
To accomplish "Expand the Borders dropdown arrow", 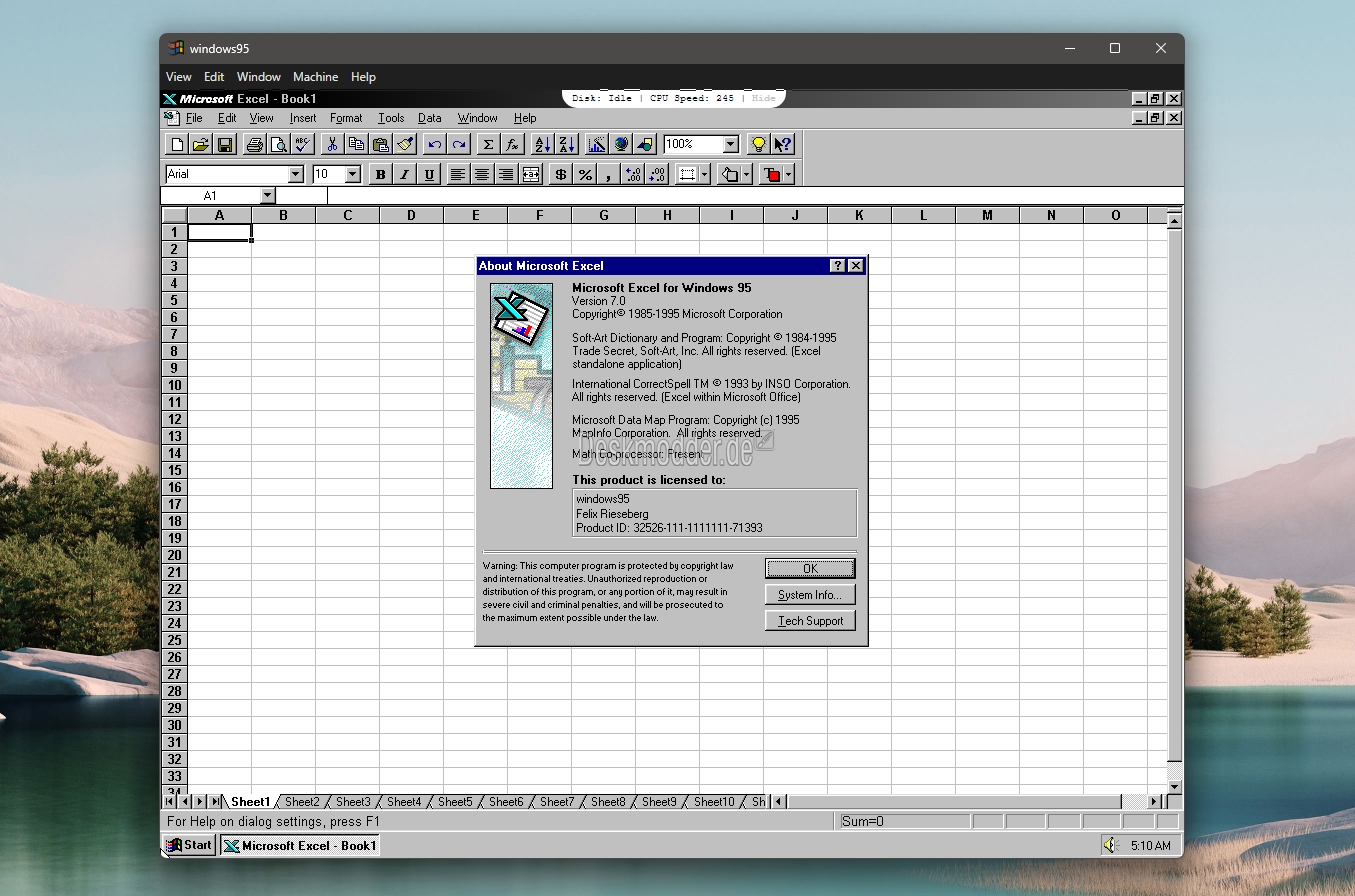I will (704, 174).
